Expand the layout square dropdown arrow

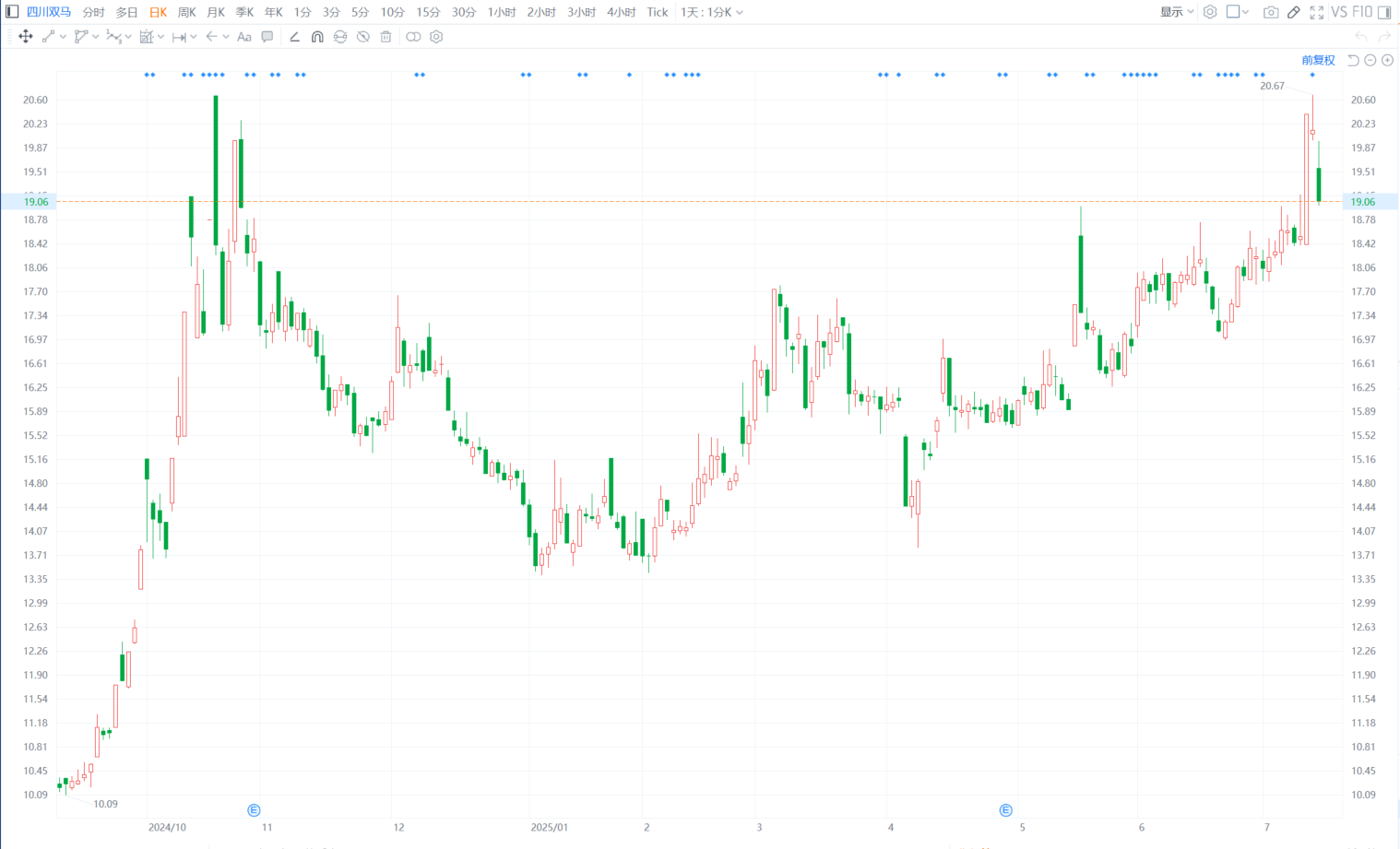(1246, 12)
